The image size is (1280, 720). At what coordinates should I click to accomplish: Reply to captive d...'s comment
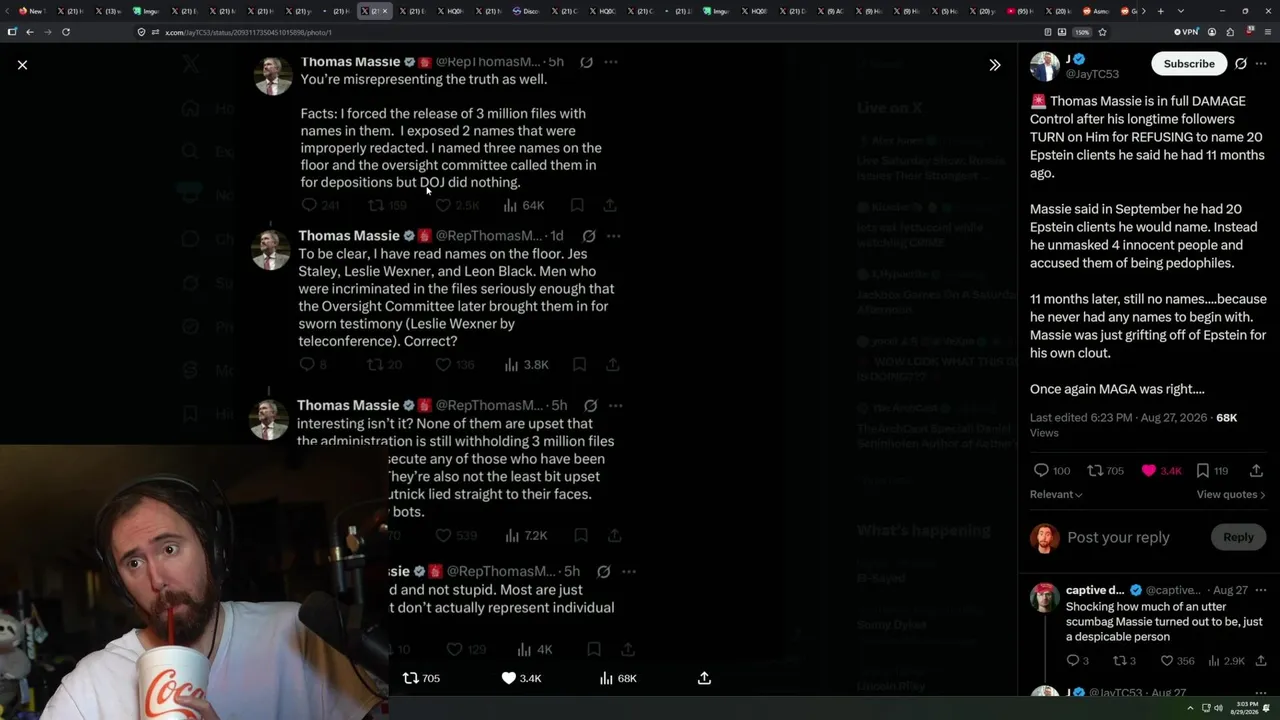pyautogui.click(x=1077, y=660)
